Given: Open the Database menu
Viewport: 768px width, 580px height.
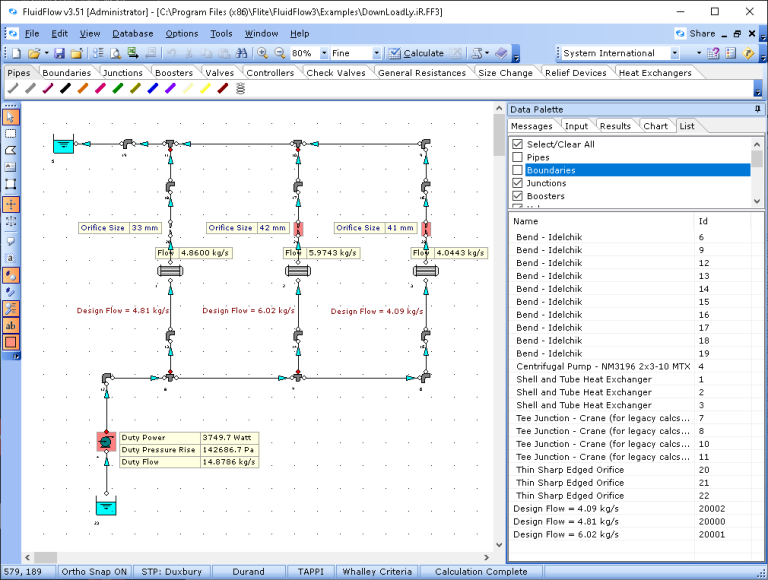Looking at the screenshot, I should pos(133,33).
